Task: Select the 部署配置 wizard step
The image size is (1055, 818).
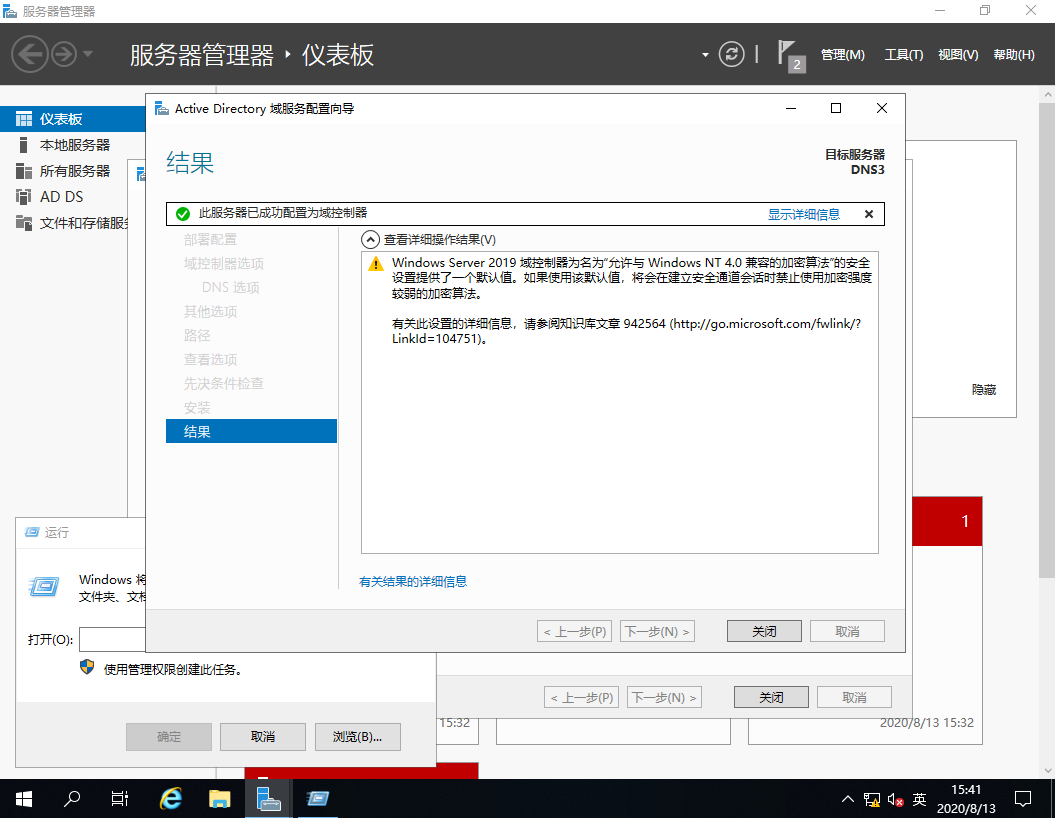Action: pos(211,239)
